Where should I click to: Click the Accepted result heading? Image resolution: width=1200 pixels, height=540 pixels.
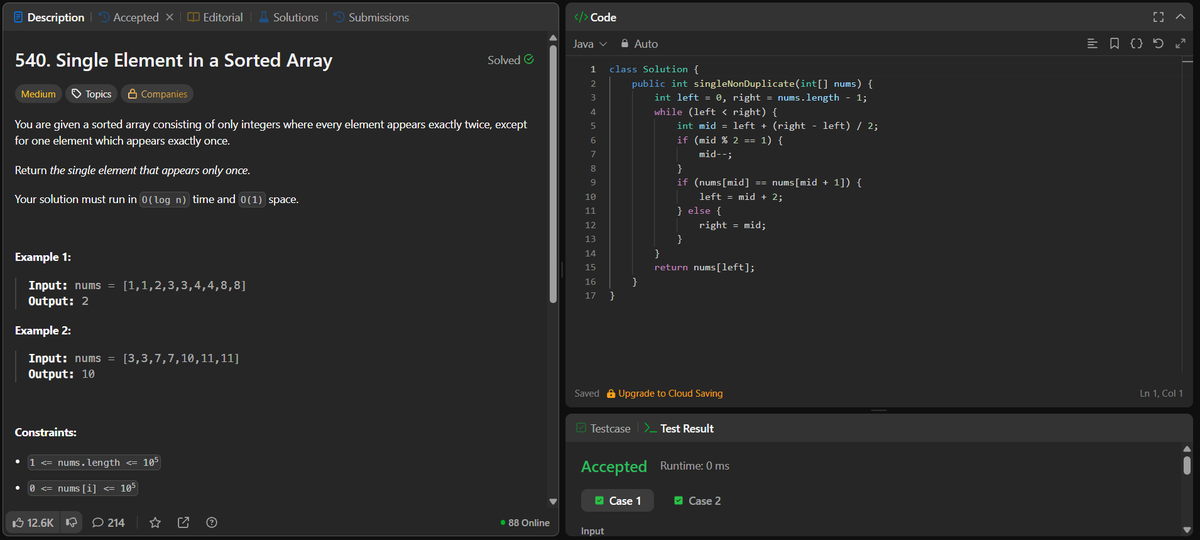point(614,466)
